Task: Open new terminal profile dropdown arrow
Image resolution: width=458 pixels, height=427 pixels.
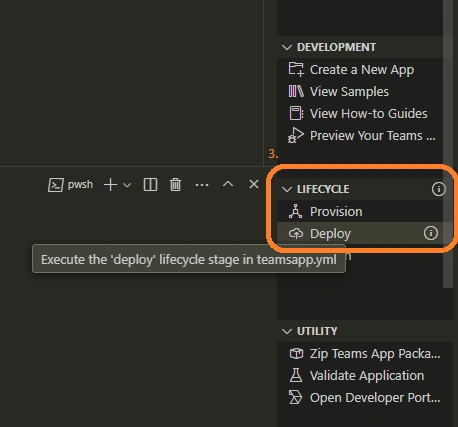Action: 127,185
